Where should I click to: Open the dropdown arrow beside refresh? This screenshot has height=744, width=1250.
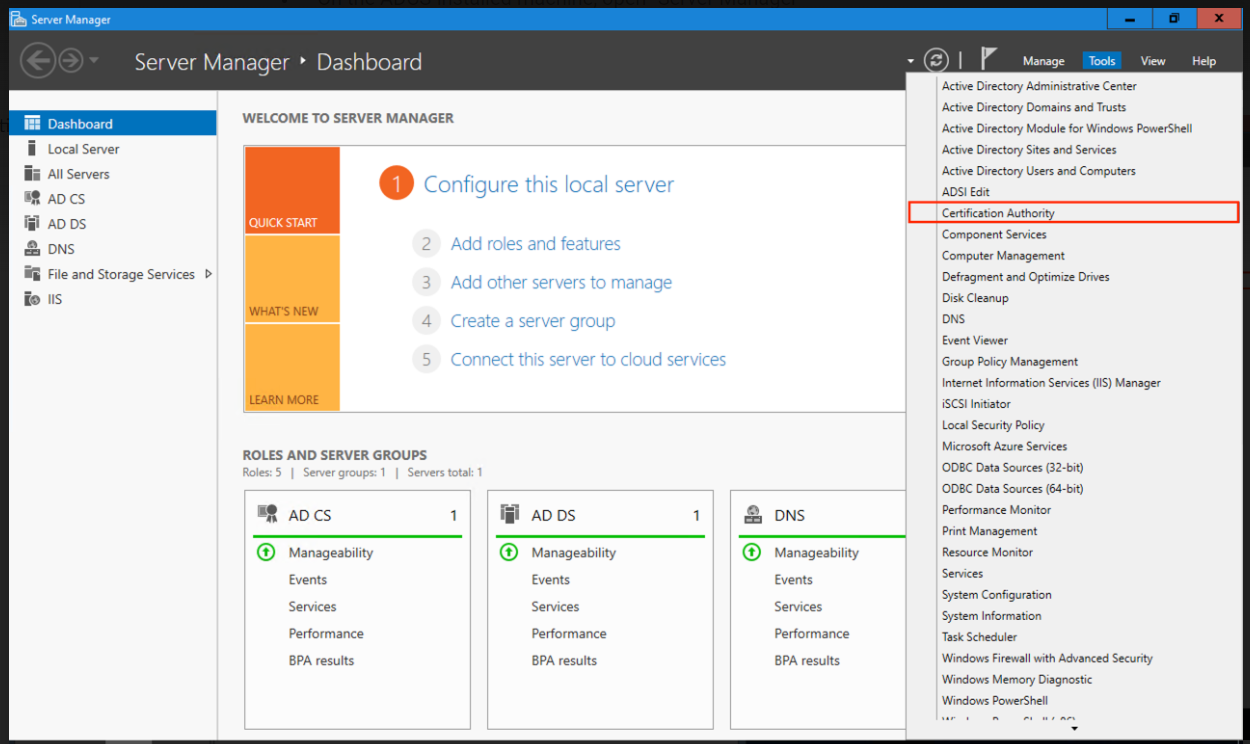(x=911, y=62)
